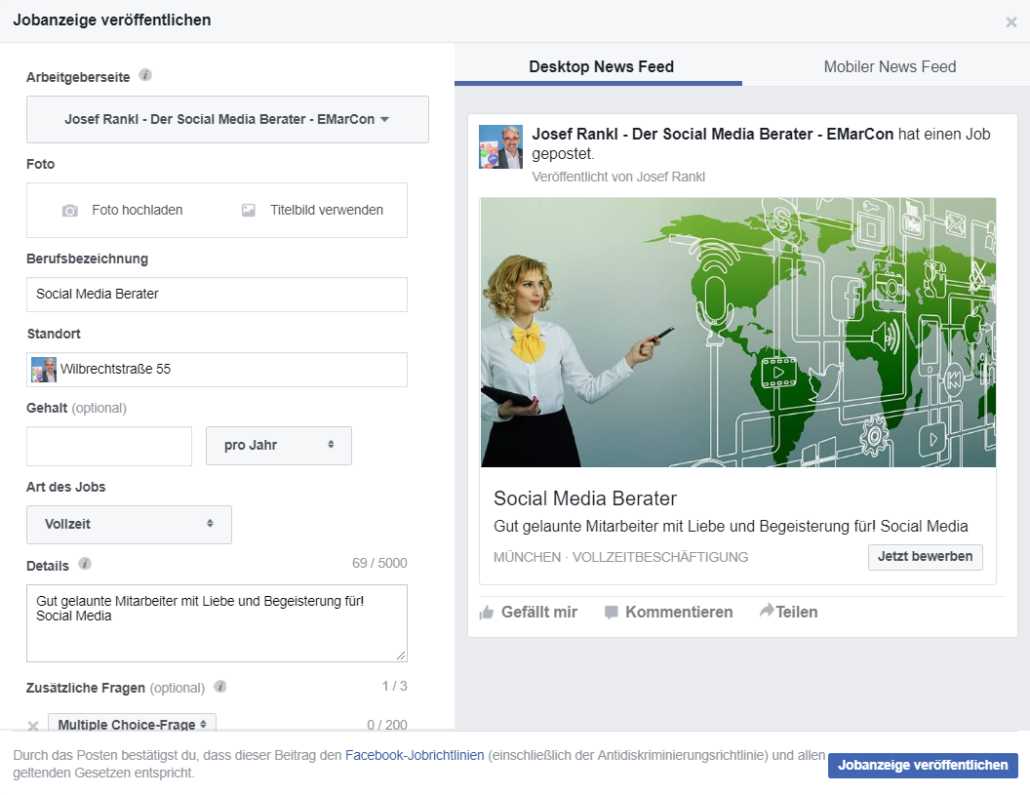The image size is (1030, 795).
Task: Click the thumbs-up Gefällt mir icon
Action: 487,612
